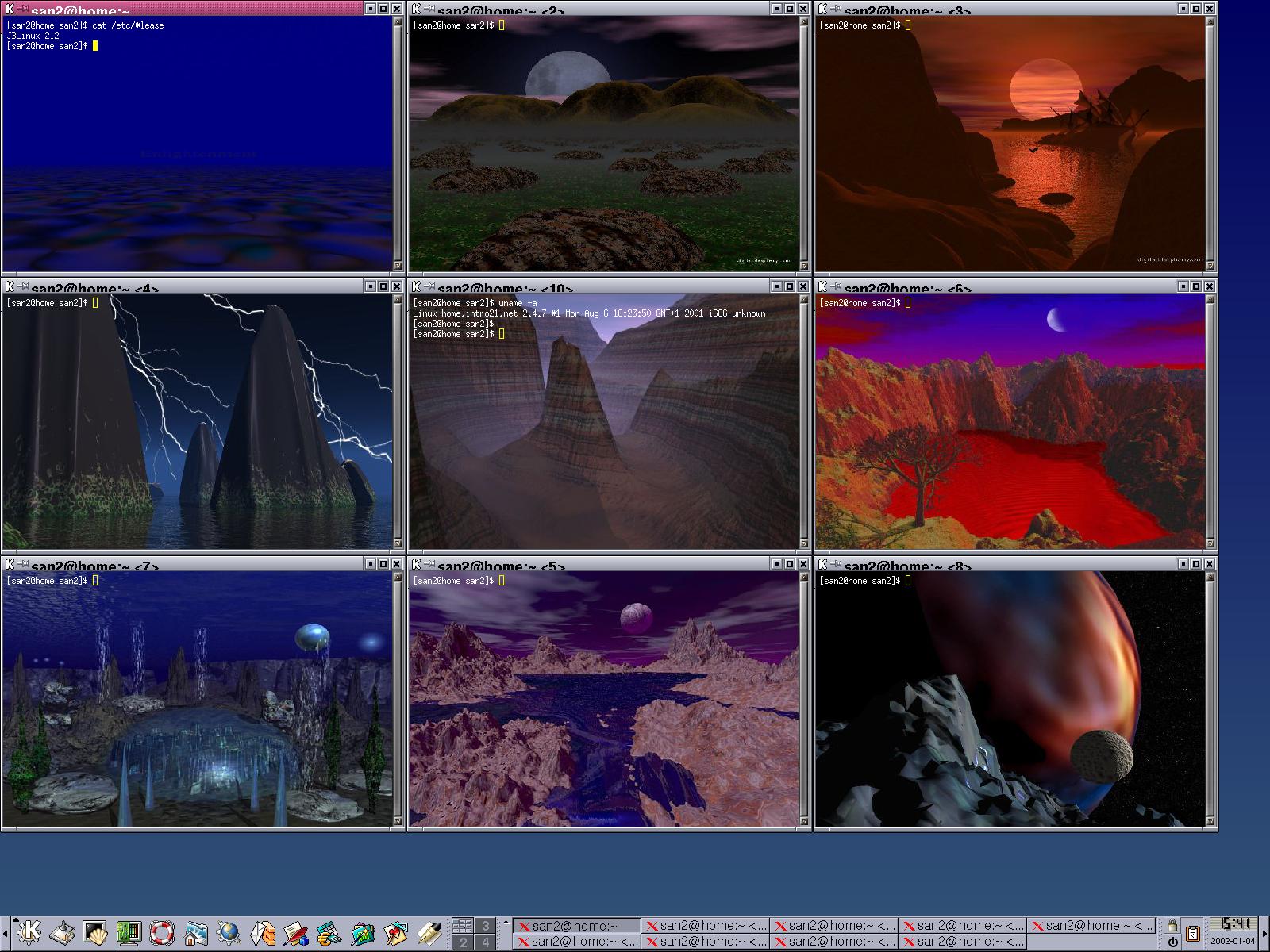This screenshot has height=952, width=1270.
Task: Toggle sticky pin on terminal window <4>
Action: 22,286
